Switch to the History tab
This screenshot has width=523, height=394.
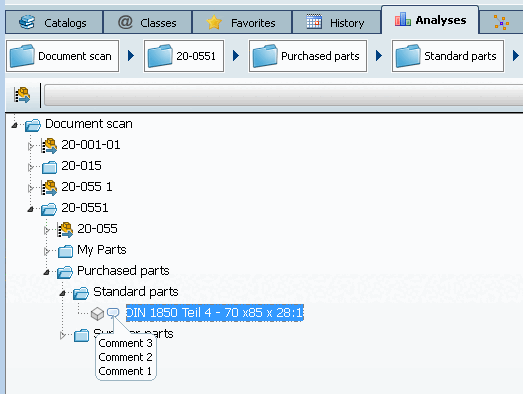click(336, 22)
